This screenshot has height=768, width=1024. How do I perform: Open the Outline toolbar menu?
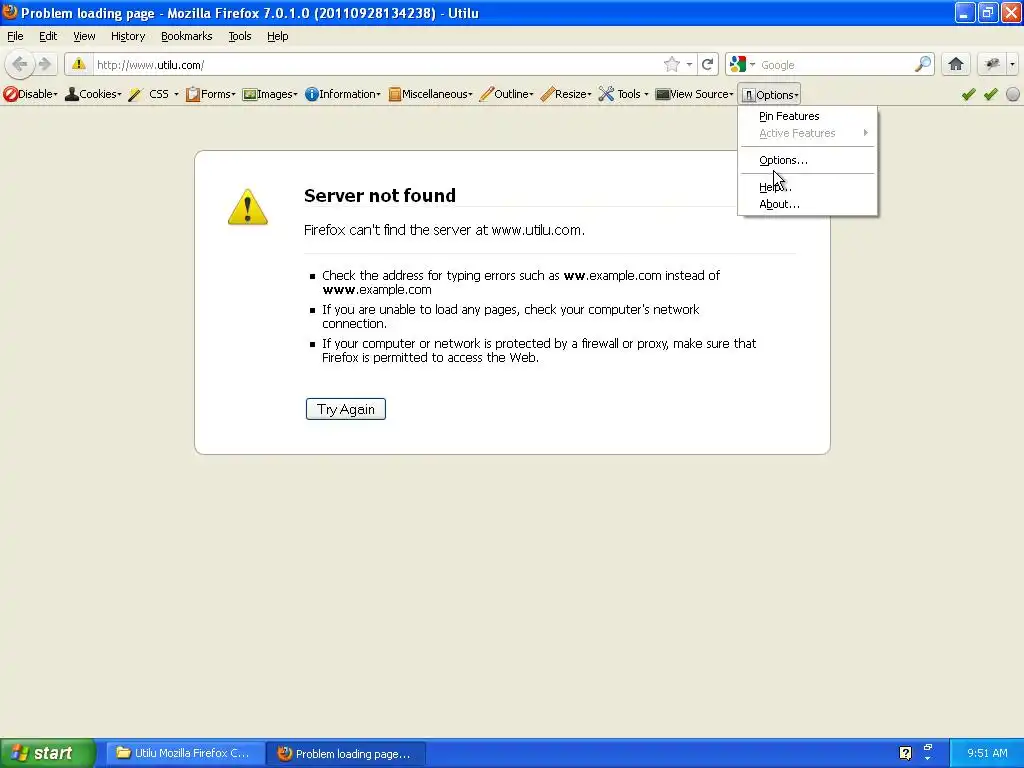tap(506, 94)
